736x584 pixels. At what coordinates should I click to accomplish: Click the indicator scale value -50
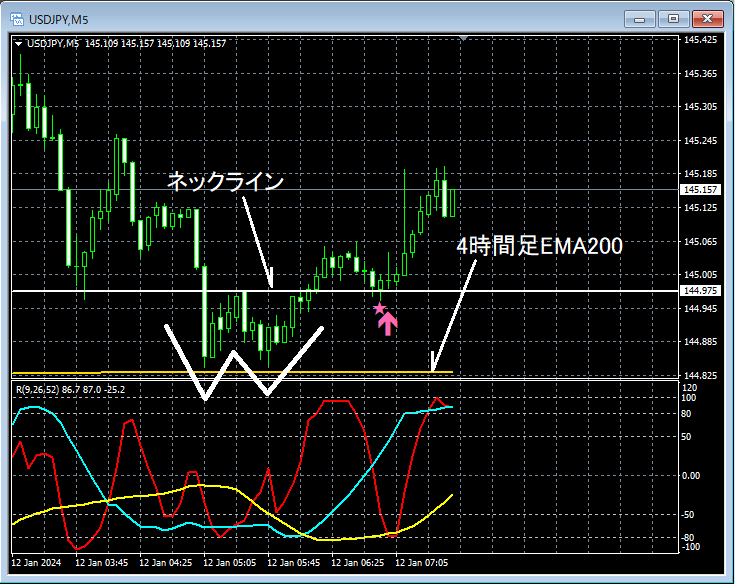[x=688, y=515]
